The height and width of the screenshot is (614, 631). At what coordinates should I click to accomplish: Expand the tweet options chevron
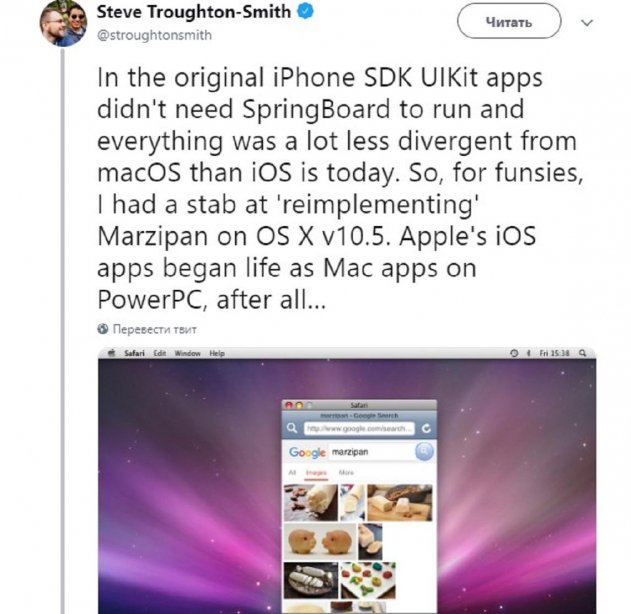587,23
